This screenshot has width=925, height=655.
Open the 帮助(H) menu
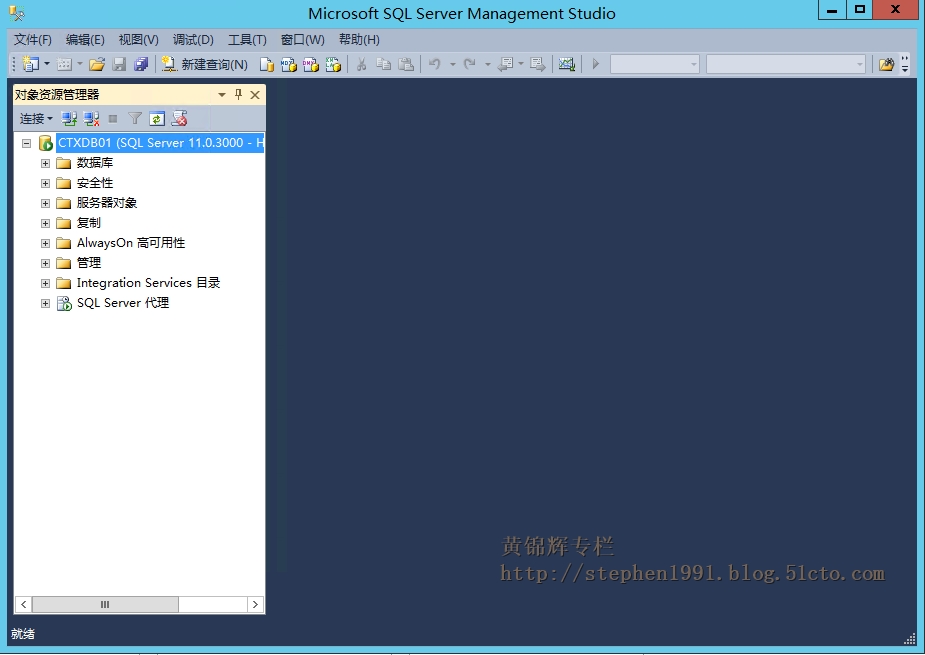pos(359,40)
